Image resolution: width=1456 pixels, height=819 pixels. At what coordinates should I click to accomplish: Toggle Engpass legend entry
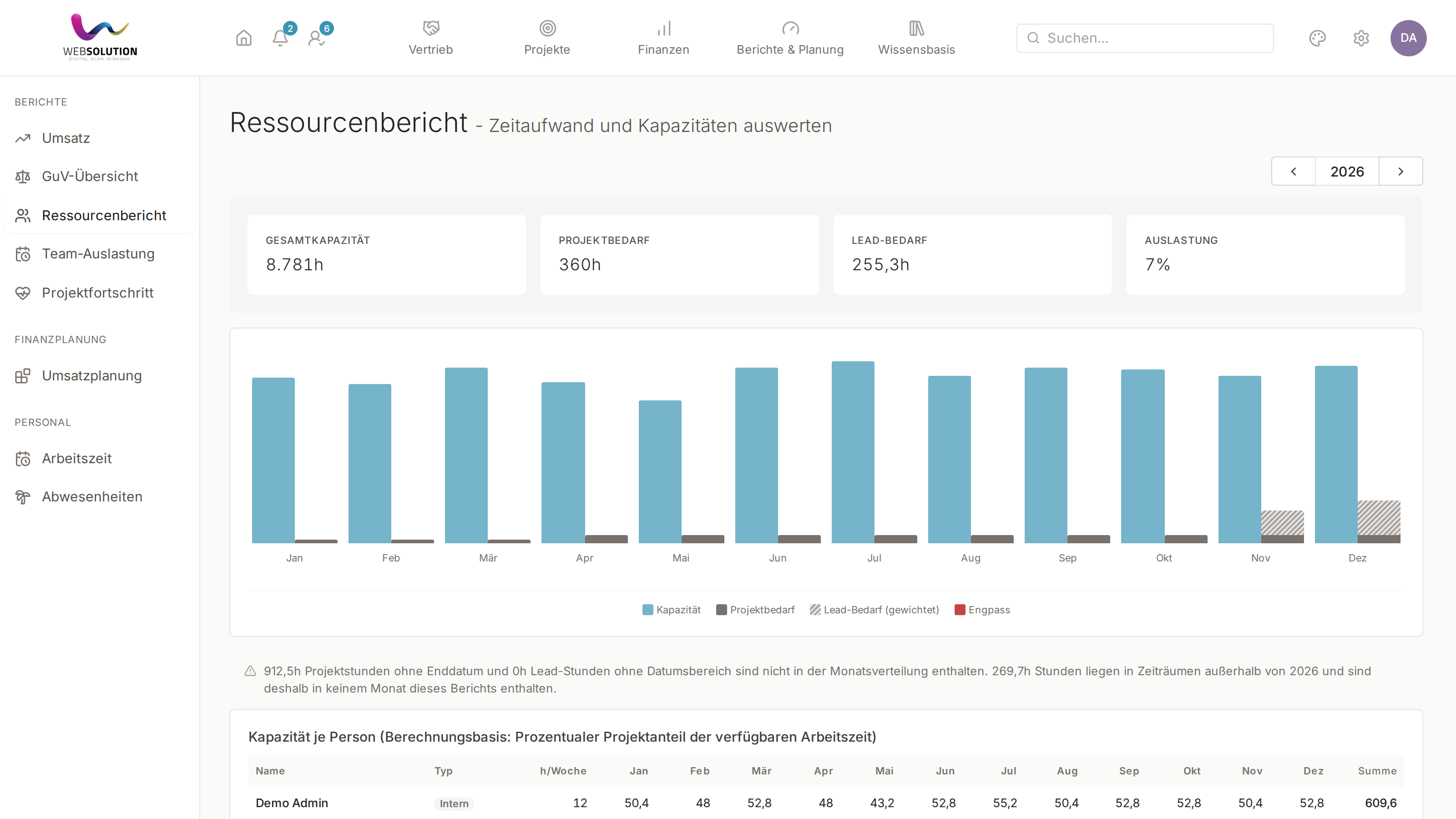(x=982, y=610)
